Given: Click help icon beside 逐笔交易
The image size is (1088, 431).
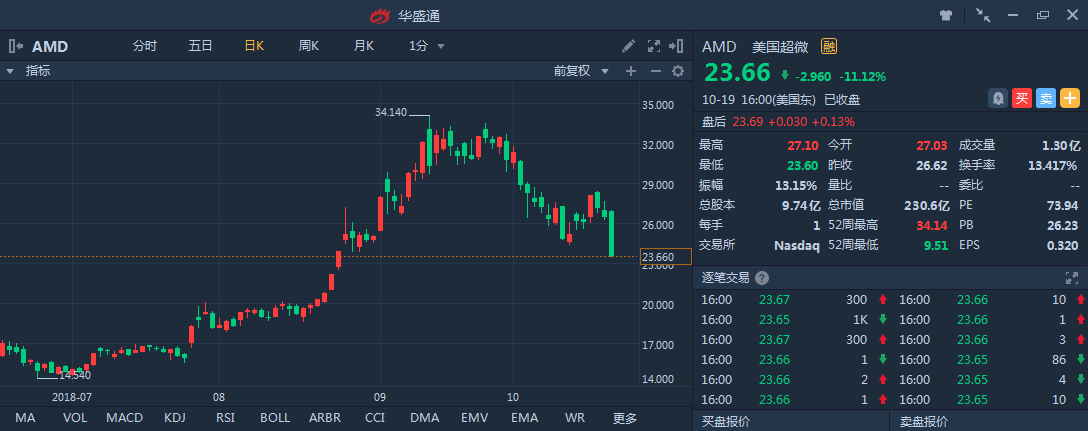Looking at the screenshot, I should (x=762, y=278).
